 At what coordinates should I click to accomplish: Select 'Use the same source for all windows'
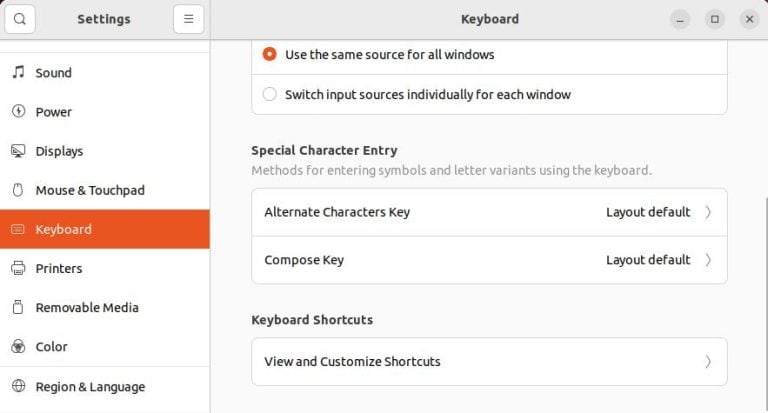[270, 55]
